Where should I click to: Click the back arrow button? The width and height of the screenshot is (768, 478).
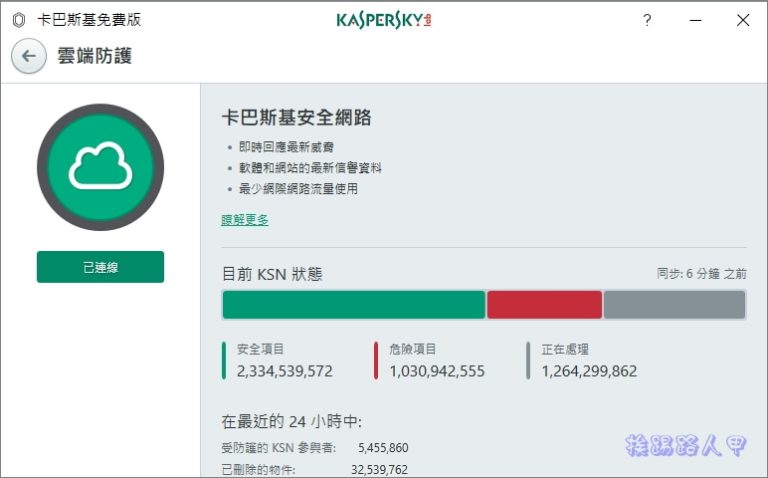[x=28, y=56]
